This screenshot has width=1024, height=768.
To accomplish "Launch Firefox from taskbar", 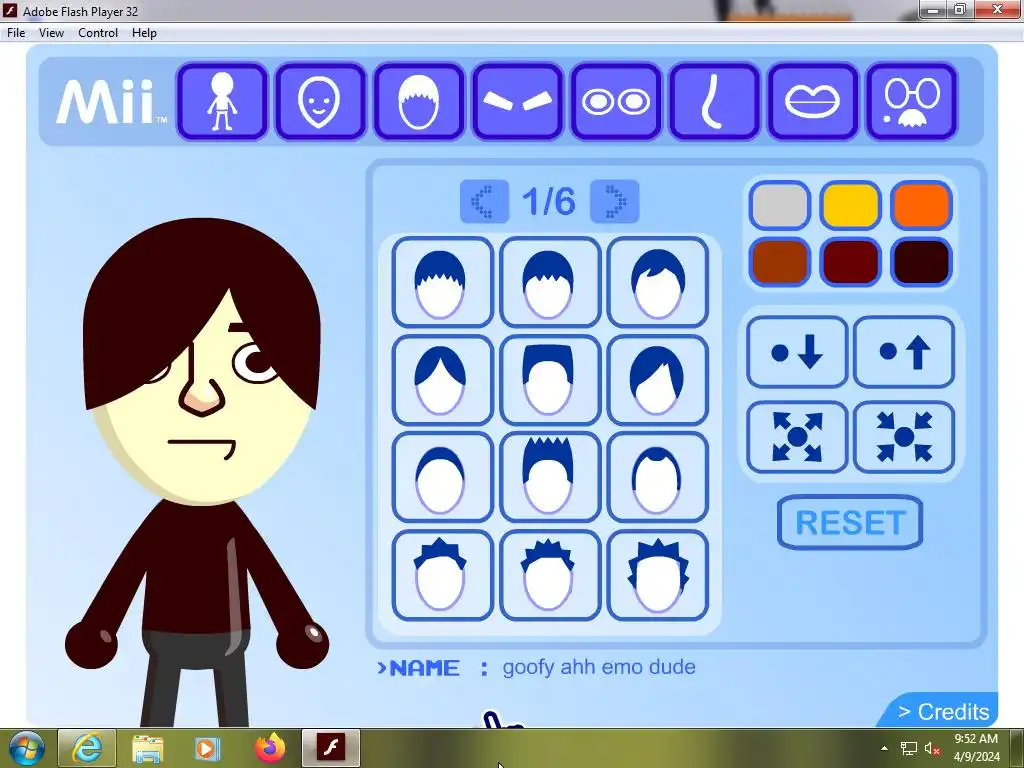I will pos(270,748).
